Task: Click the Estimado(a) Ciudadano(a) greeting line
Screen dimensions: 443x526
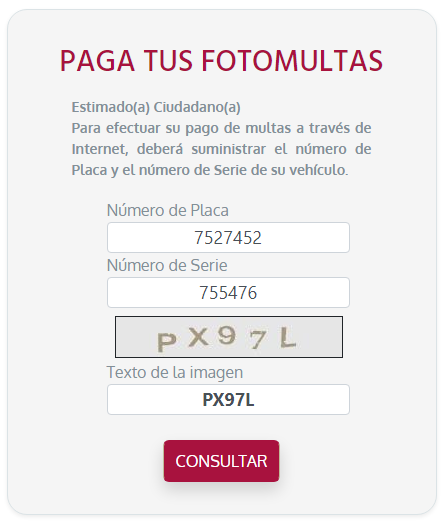Action: coord(156,107)
